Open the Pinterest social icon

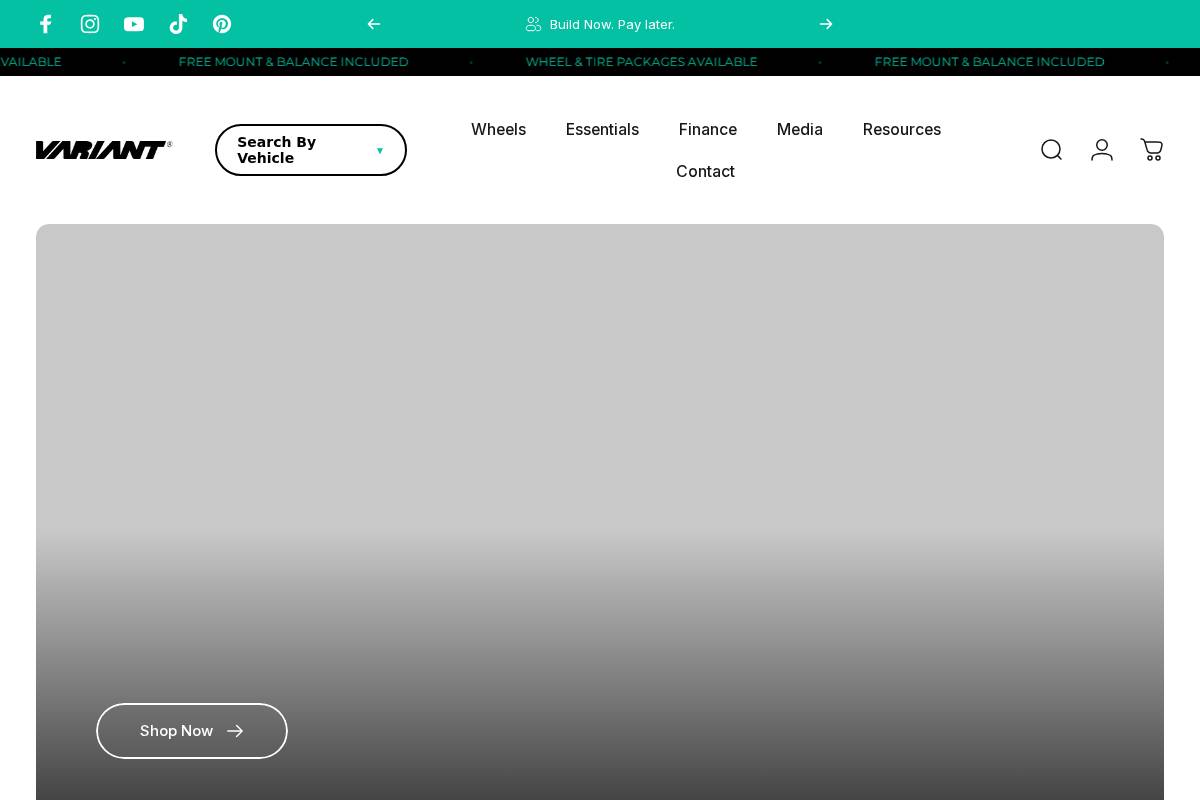222,24
